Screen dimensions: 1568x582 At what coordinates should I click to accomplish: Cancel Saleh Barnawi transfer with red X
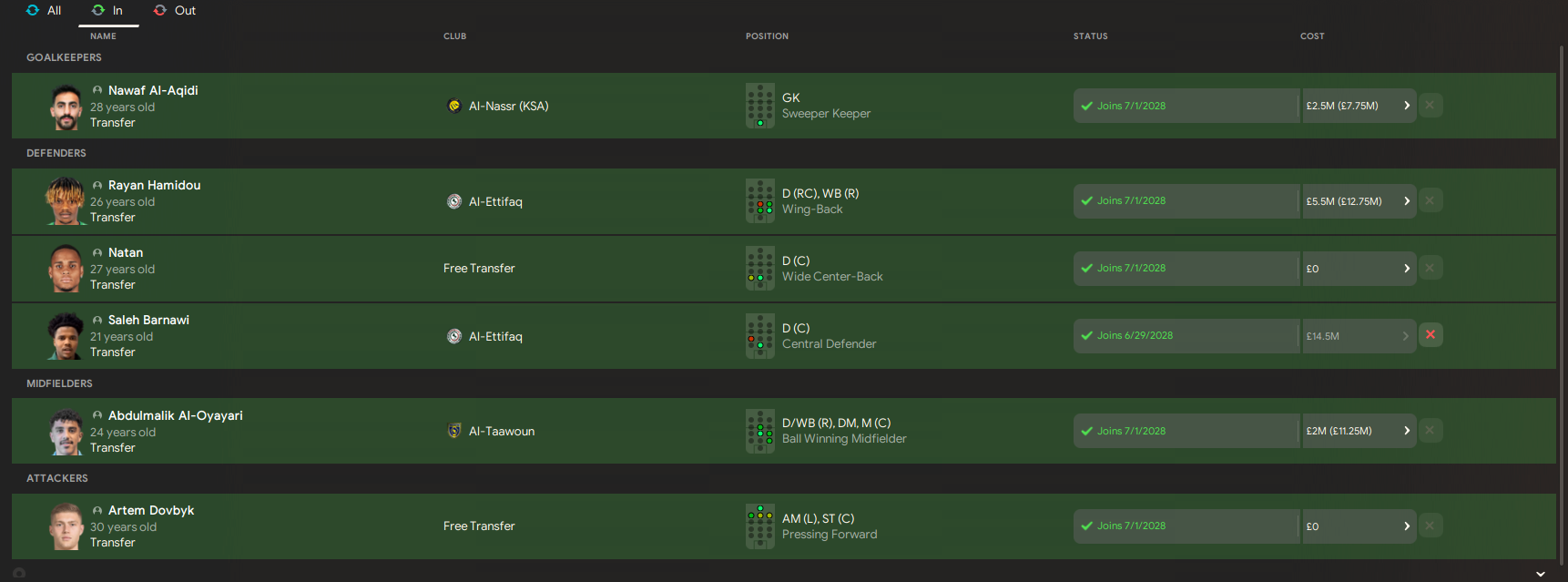pyautogui.click(x=1431, y=335)
